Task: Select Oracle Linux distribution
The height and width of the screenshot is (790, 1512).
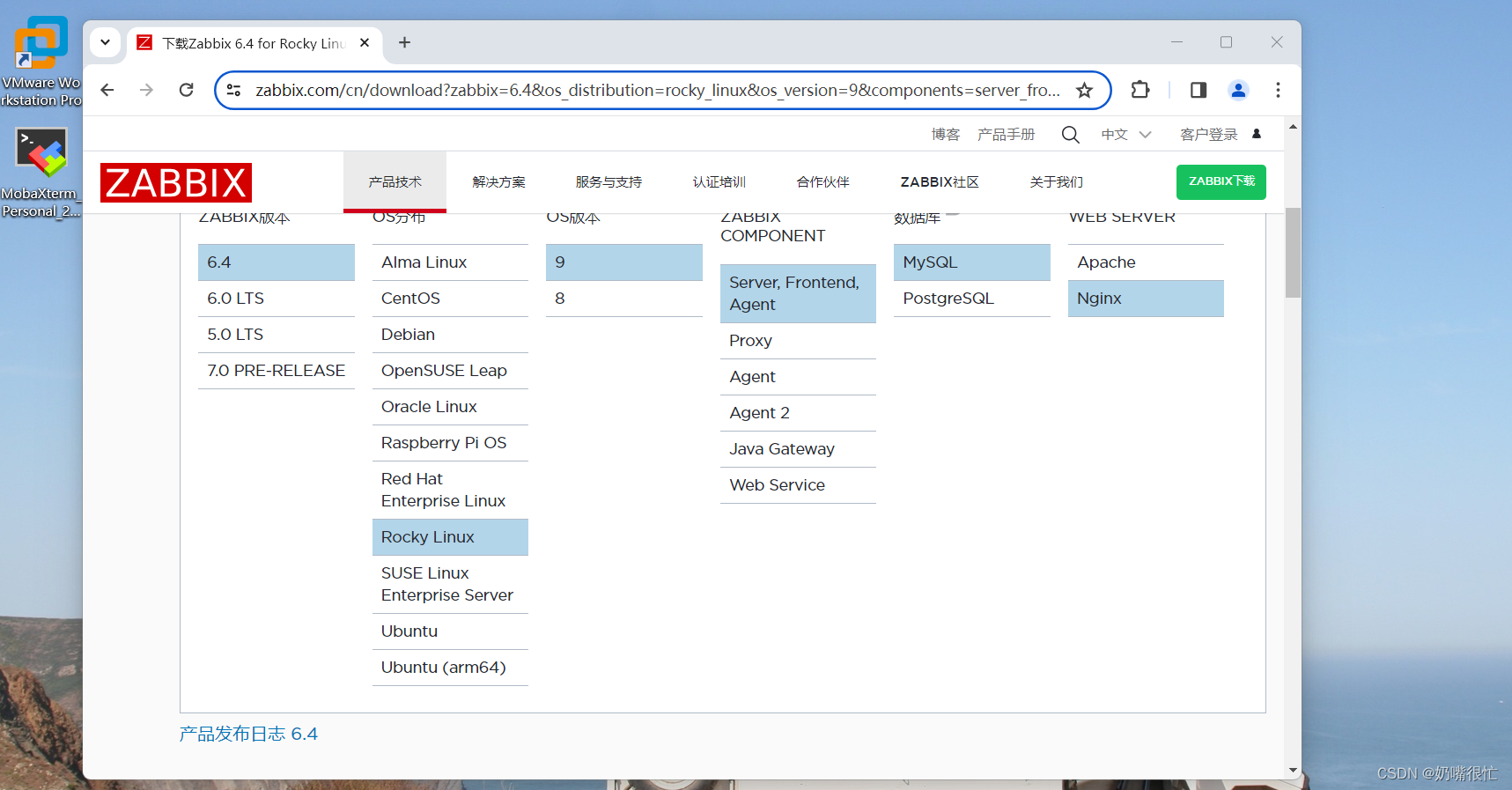Action: coord(450,407)
